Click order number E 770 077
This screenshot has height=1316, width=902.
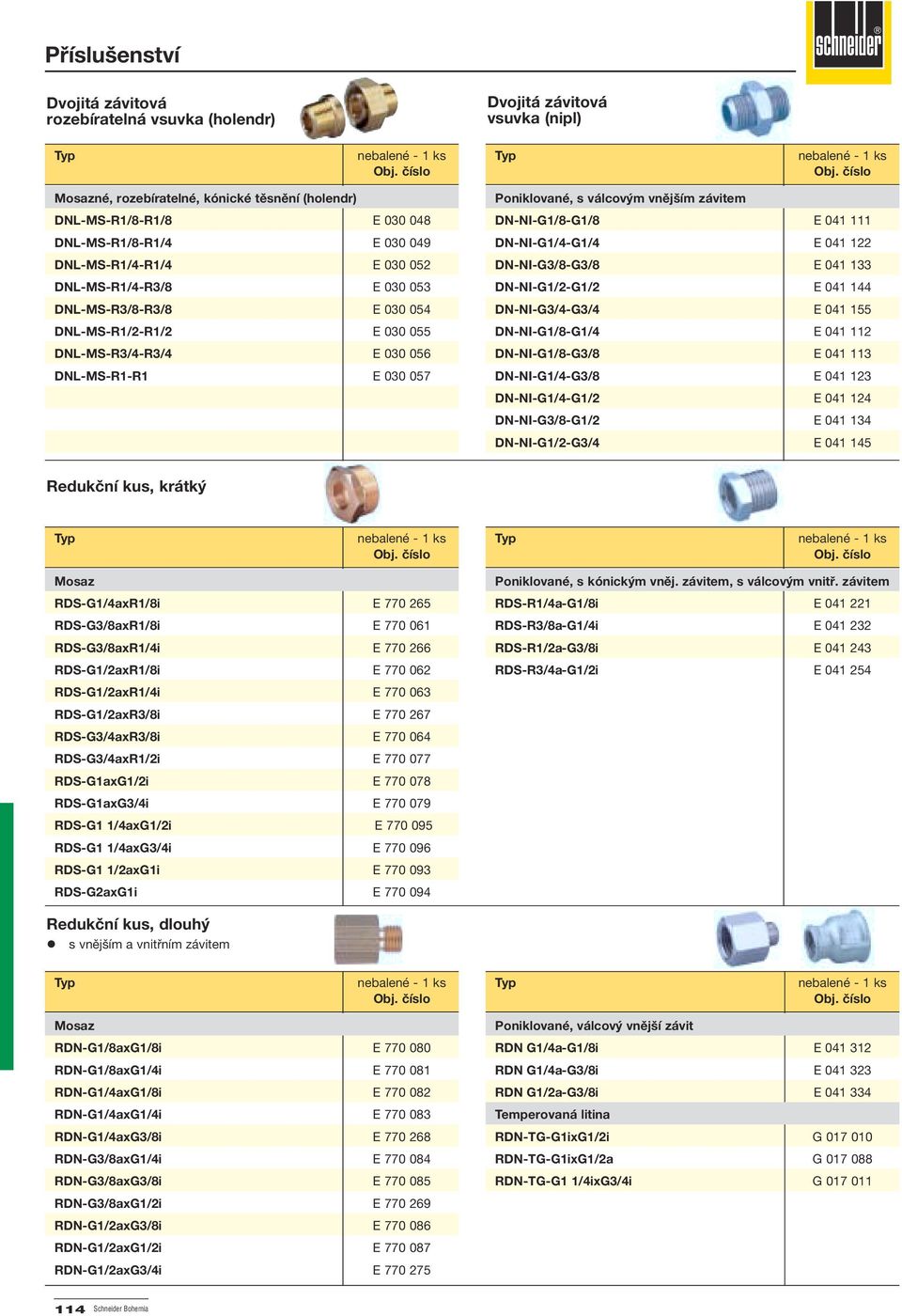pos(401,759)
